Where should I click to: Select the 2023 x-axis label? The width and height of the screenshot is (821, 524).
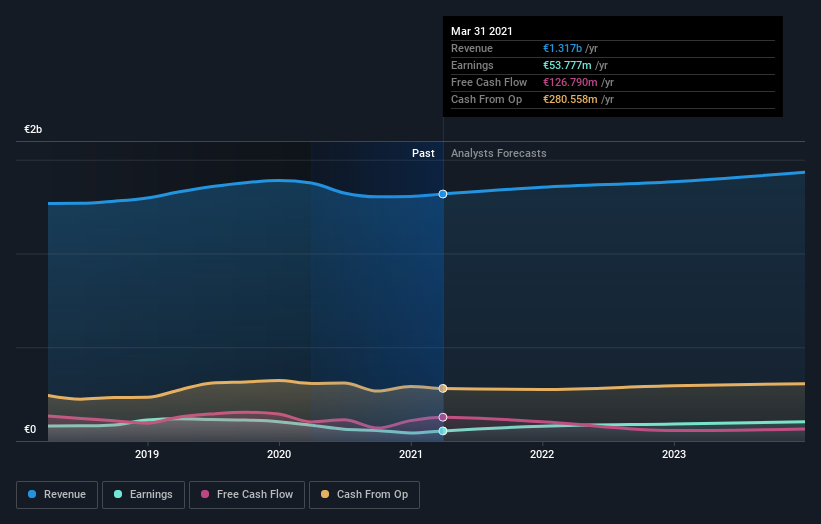(x=674, y=454)
